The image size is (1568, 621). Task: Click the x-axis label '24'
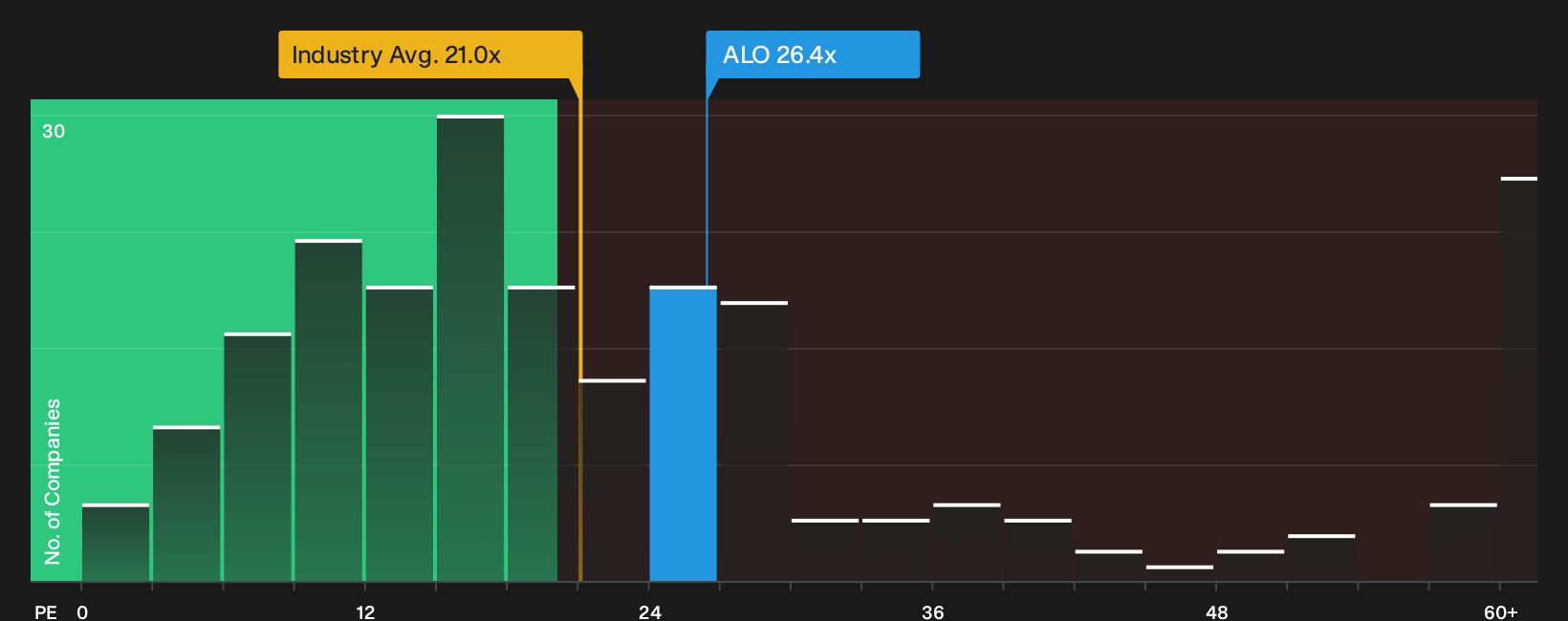(650, 612)
